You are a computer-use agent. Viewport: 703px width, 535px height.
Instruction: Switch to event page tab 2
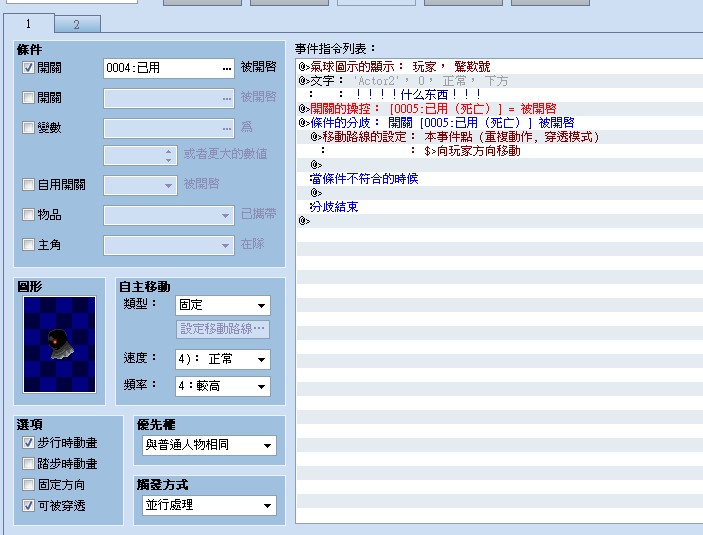pyautogui.click(x=77, y=24)
